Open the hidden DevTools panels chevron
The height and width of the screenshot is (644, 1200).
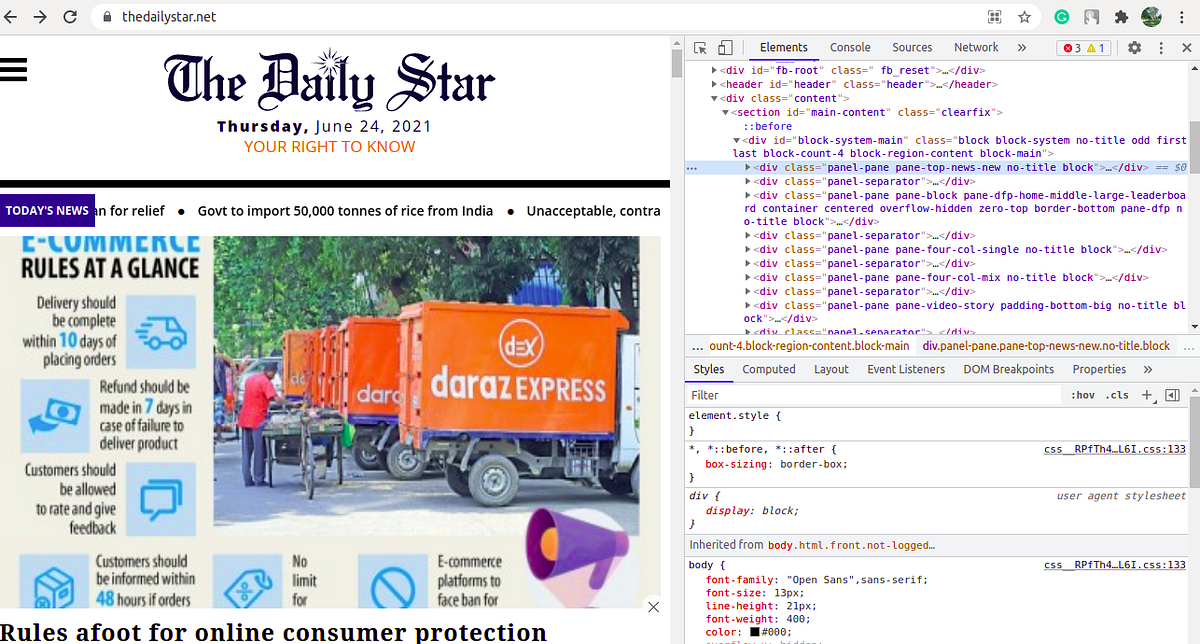pyautogui.click(x=1022, y=47)
